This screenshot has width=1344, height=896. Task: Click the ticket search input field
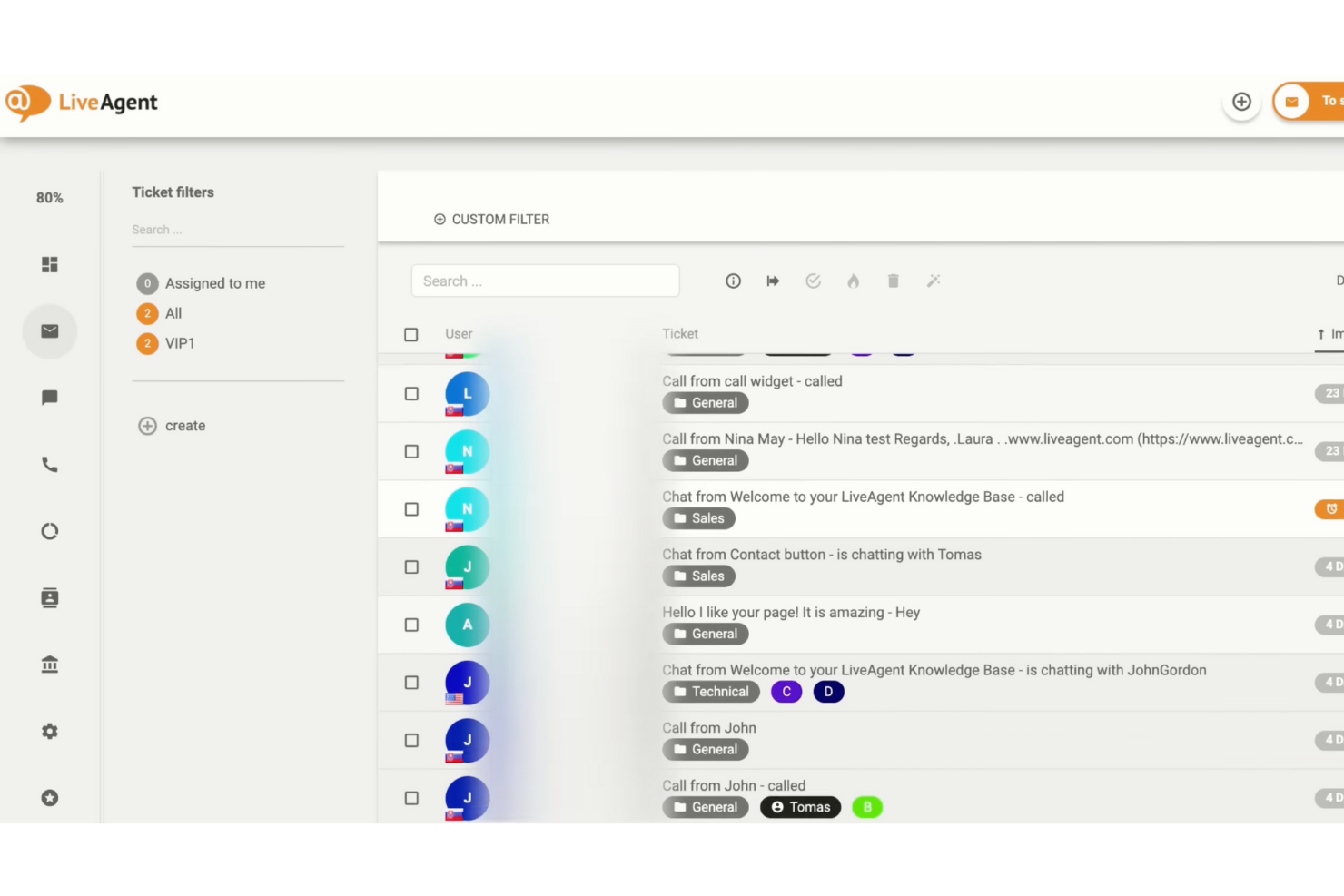point(545,281)
